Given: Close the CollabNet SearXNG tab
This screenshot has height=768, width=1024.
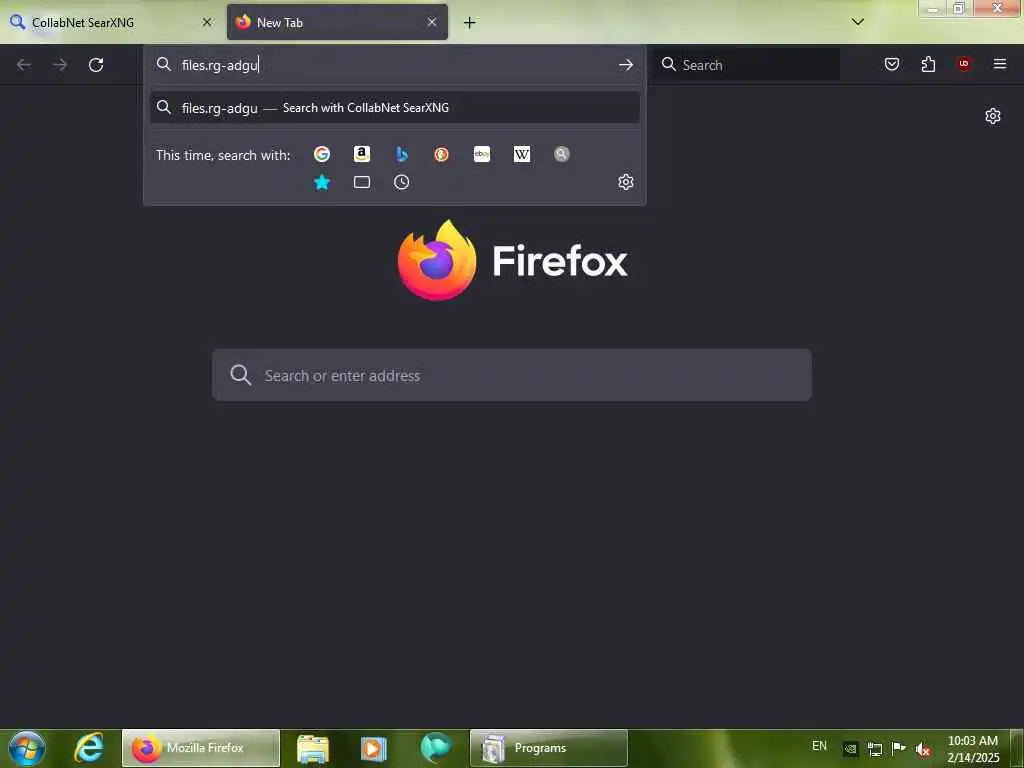Looking at the screenshot, I should tap(207, 22).
